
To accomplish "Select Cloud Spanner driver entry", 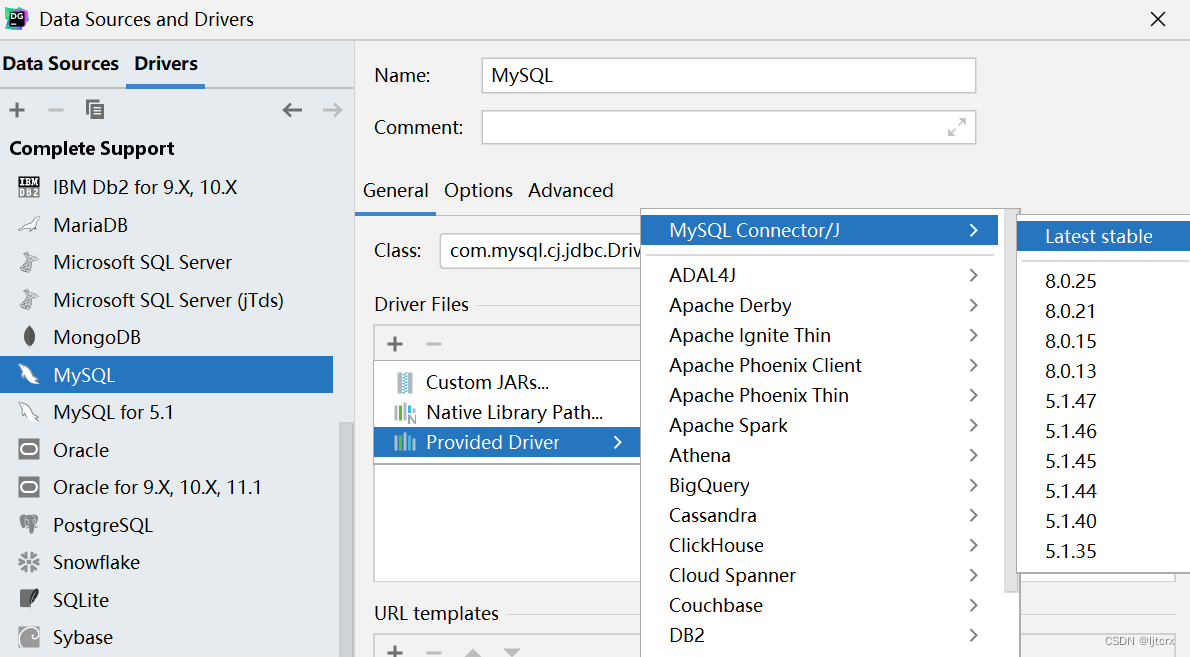I will click(x=820, y=576).
